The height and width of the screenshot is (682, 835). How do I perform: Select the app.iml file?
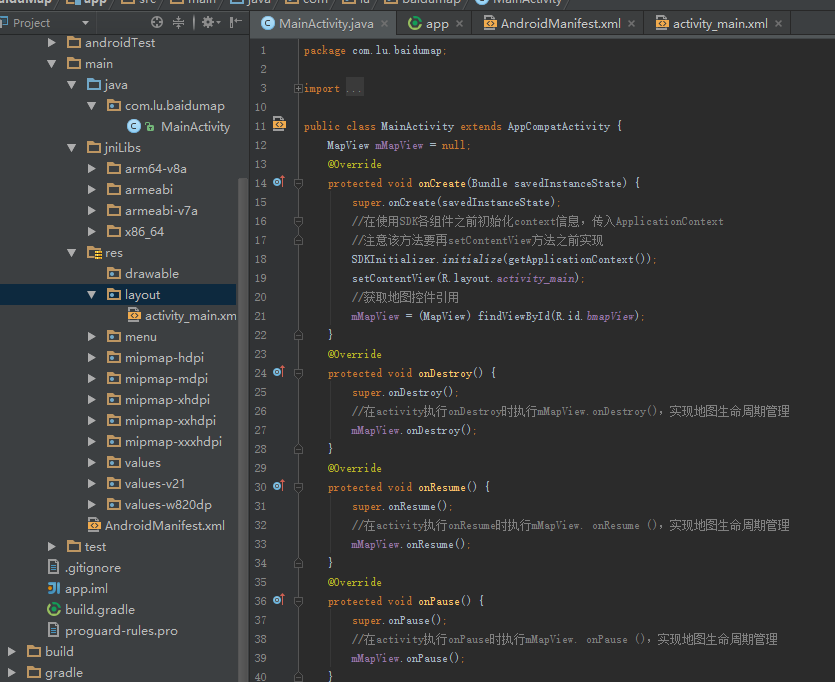pos(78,589)
